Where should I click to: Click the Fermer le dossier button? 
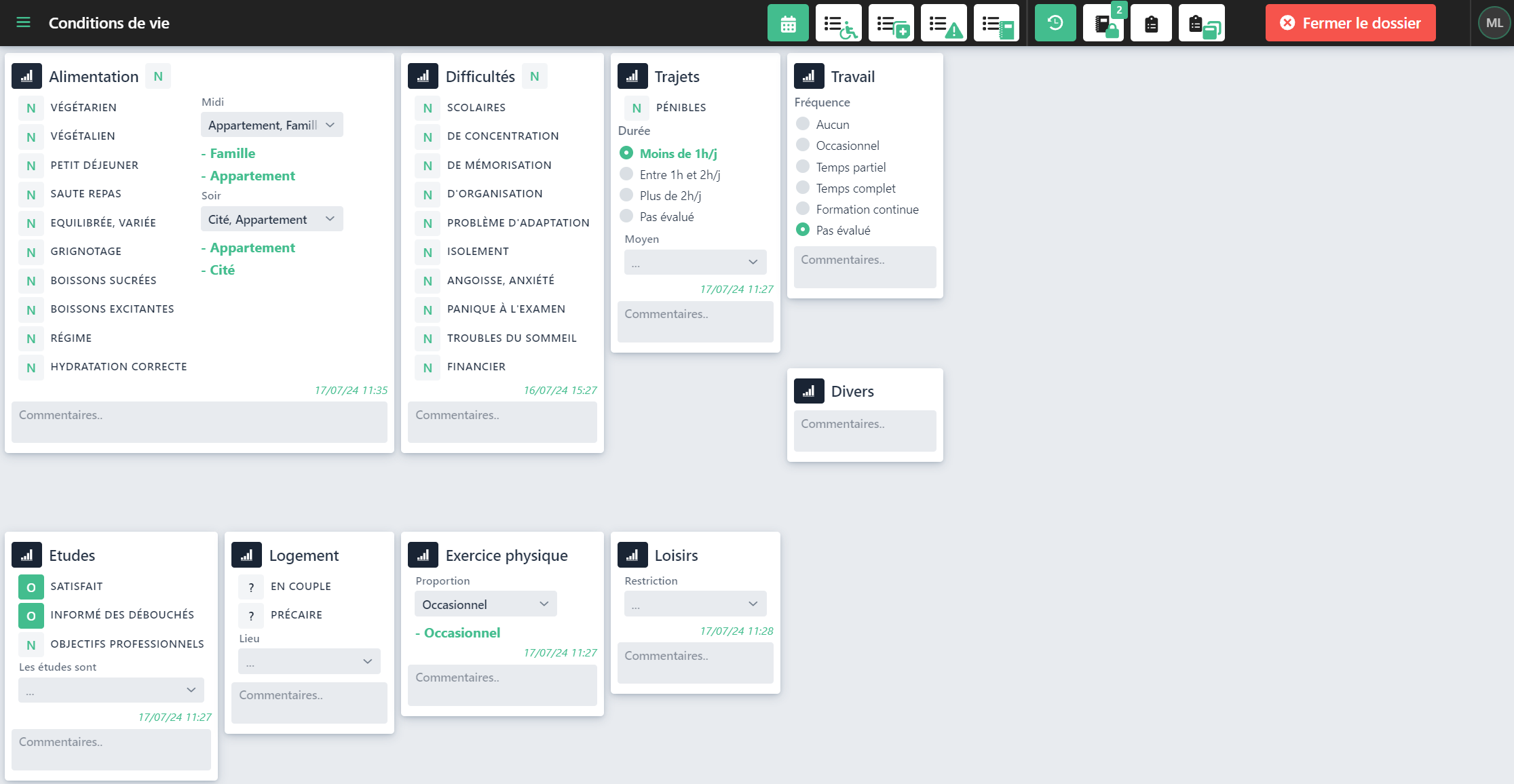tap(1350, 23)
